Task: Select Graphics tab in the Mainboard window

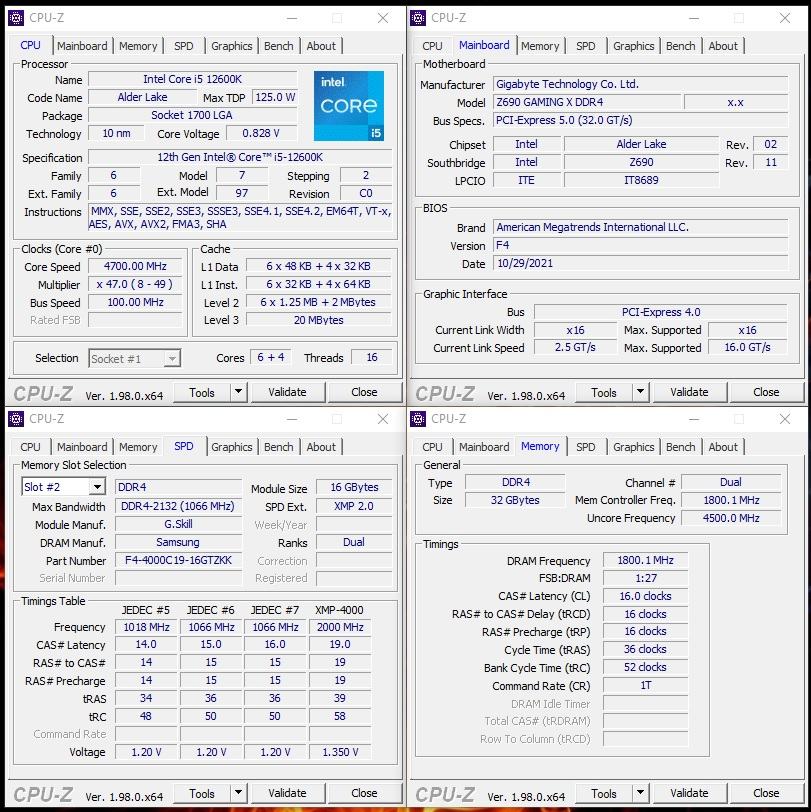Action: tap(633, 46)
